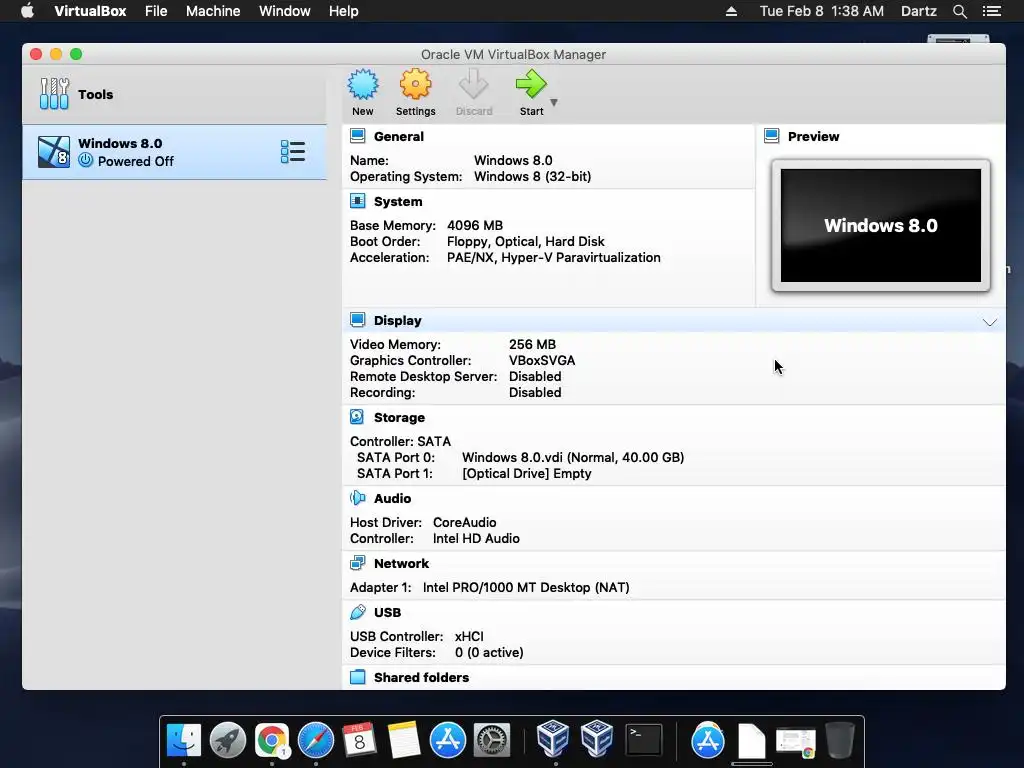Open the Machine menu

point(213,11)
